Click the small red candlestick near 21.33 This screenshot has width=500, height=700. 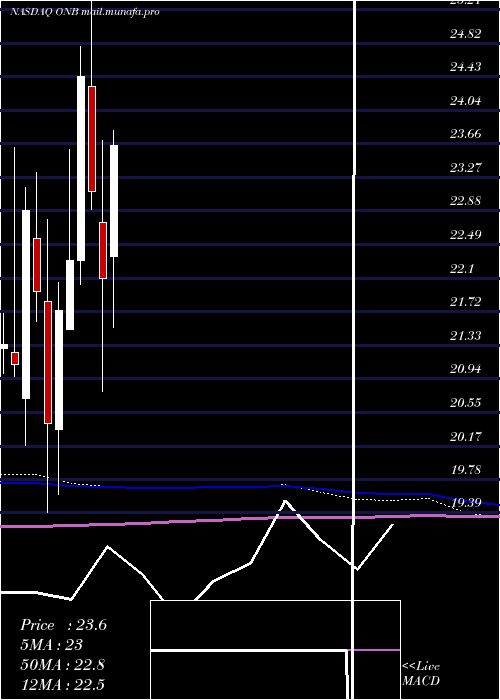tap(15, 358)
